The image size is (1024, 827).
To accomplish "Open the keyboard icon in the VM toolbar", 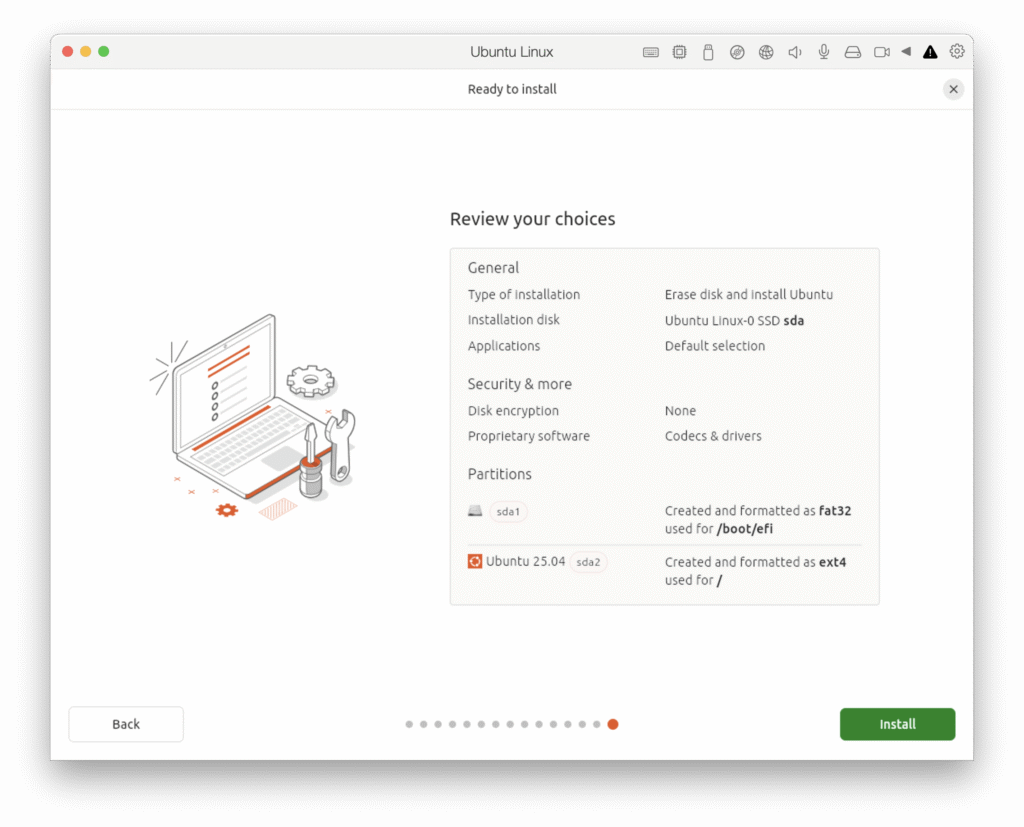I will (x=650, y=52).
